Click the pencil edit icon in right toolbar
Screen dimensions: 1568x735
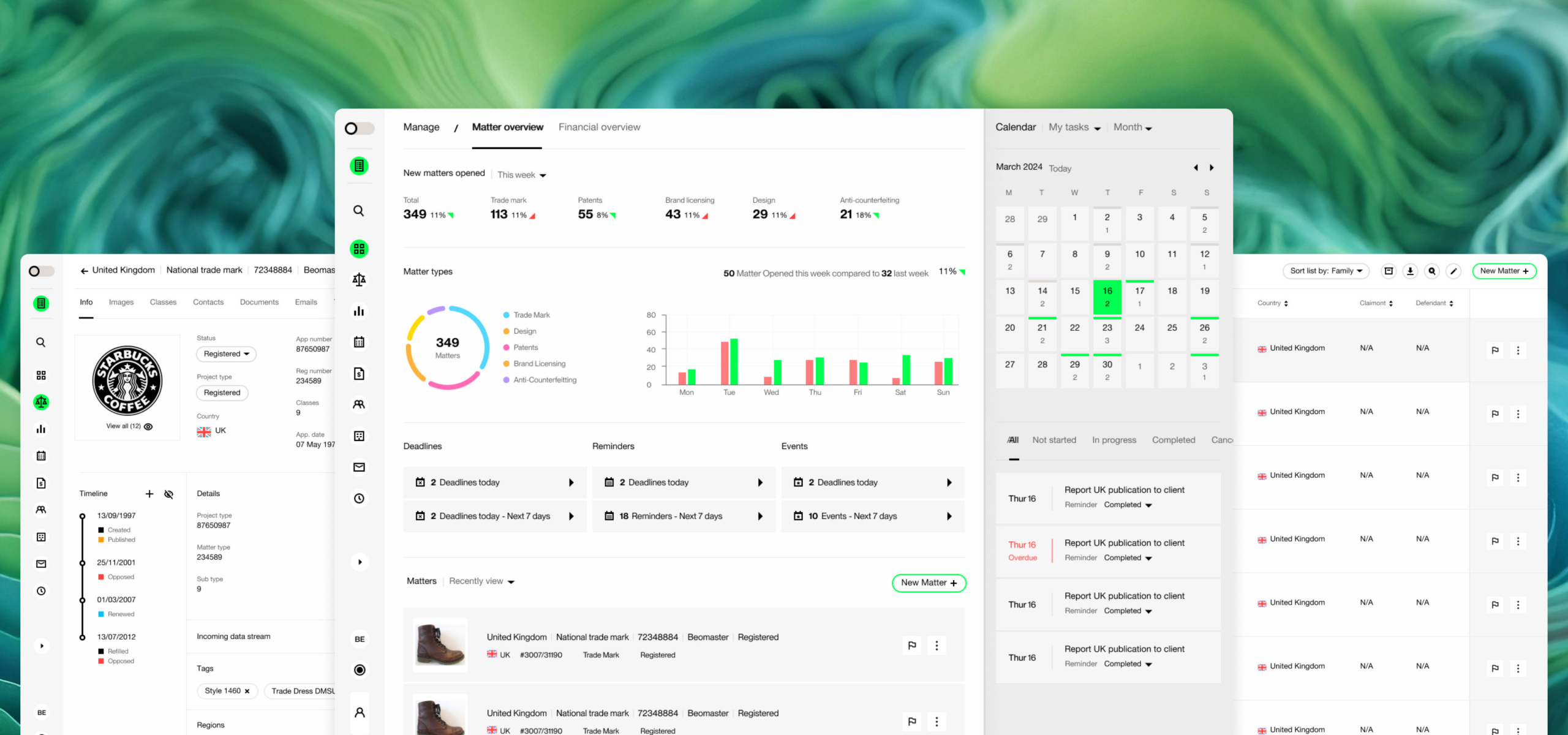pyautogui.click(x=1453, y=271)
